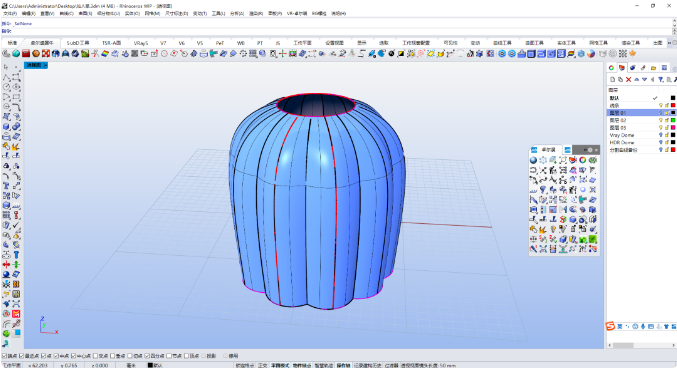Image resolution: width=677 pixels, height=368 pixels.
Task: Move layer up with blue arrow icon
Action: pos(636,79)
